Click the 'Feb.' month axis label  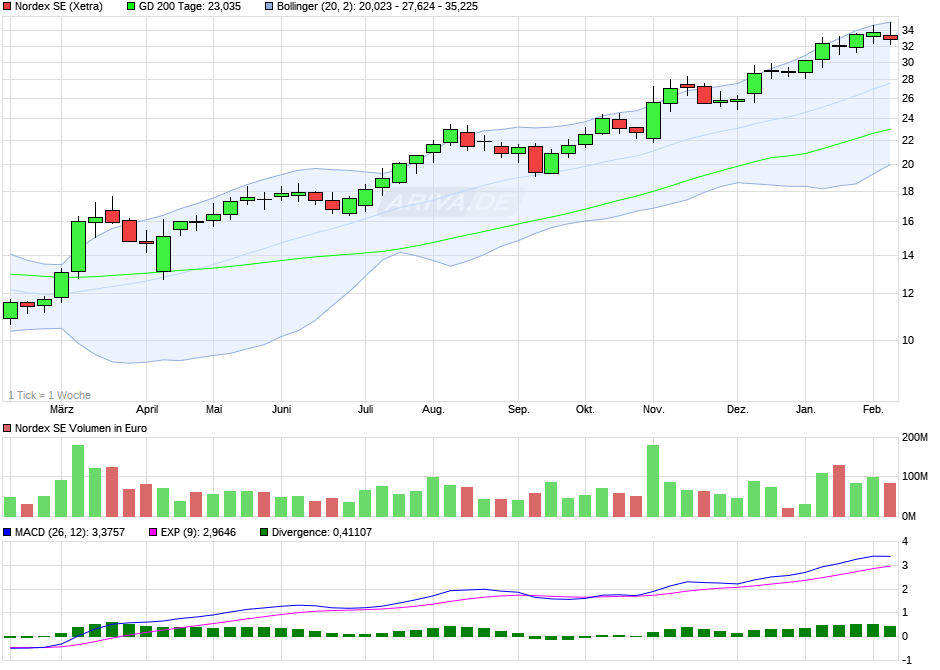pyautogui.click(x=873, y=409)
